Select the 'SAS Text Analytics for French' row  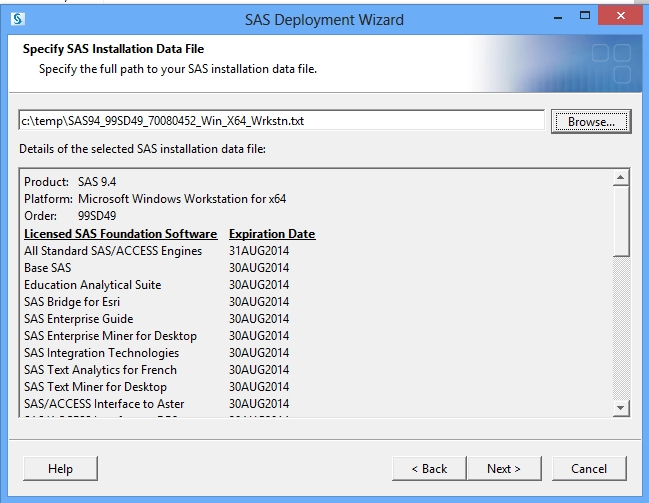point(156,370)
